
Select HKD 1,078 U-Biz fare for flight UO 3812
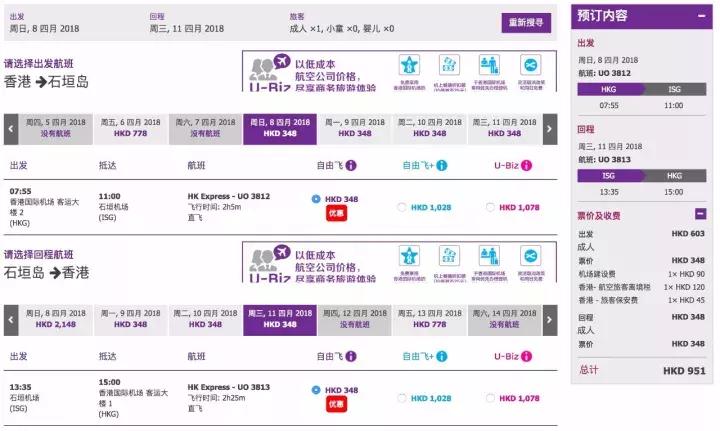(490, 207)
